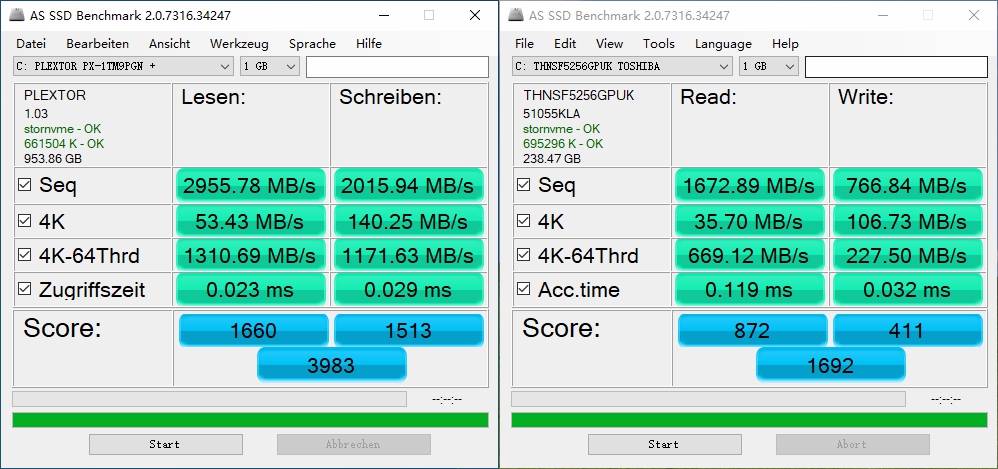
Task: Click Start in the Toshiba window
Action: (664, 444)
